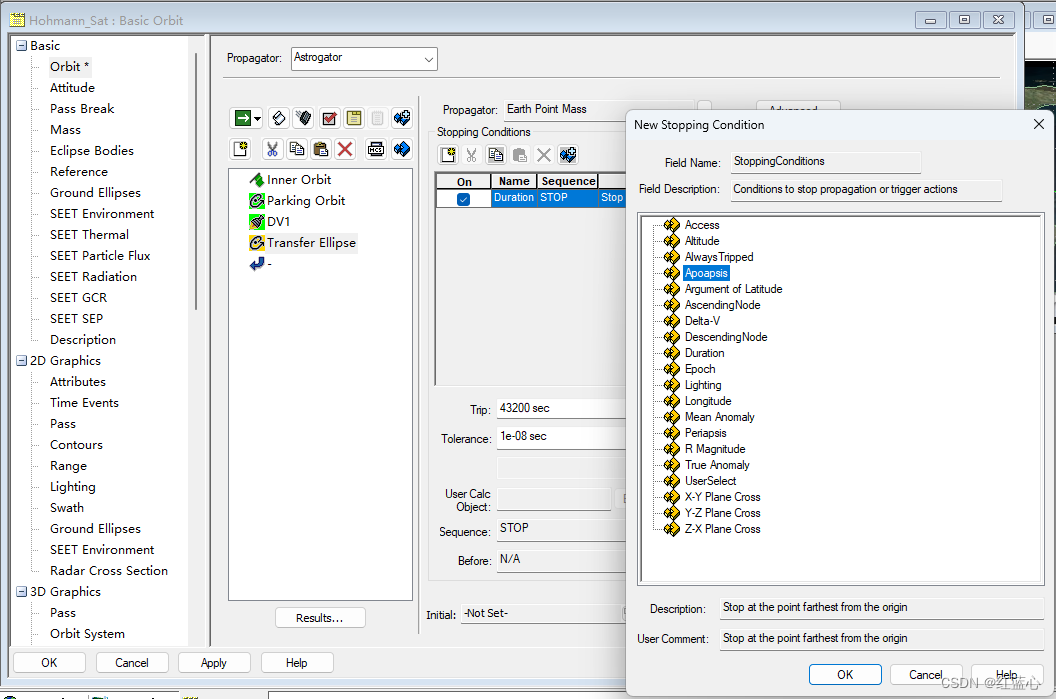Viewport: 1056px width, 699px height.
Task: Click the clear graphics icon in MCS toolbar
Action: pyautogui.click(x=304, y=119)
